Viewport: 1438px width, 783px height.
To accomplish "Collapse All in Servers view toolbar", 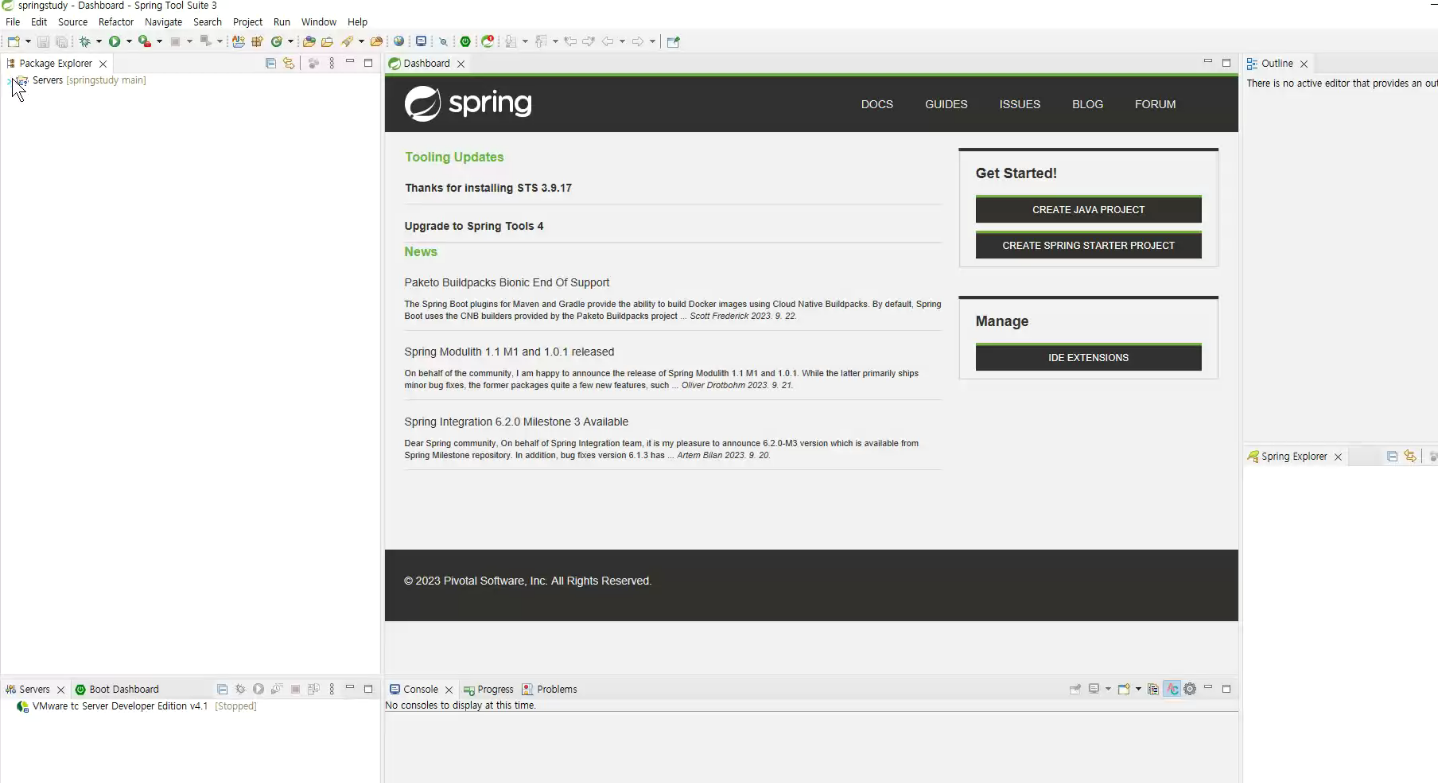I will (222, 689).
